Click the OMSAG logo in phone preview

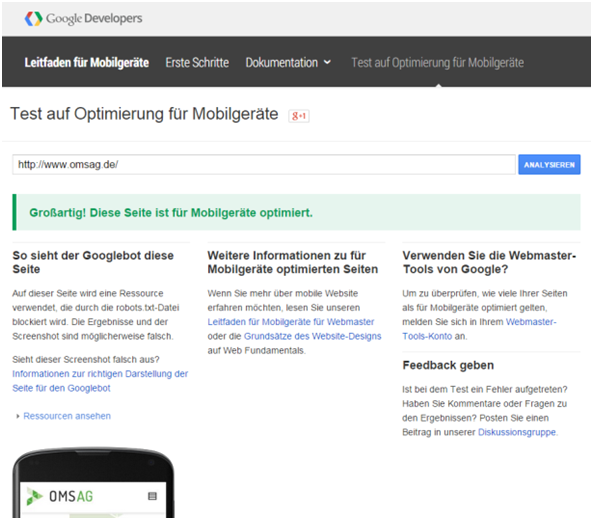[60, 496]
